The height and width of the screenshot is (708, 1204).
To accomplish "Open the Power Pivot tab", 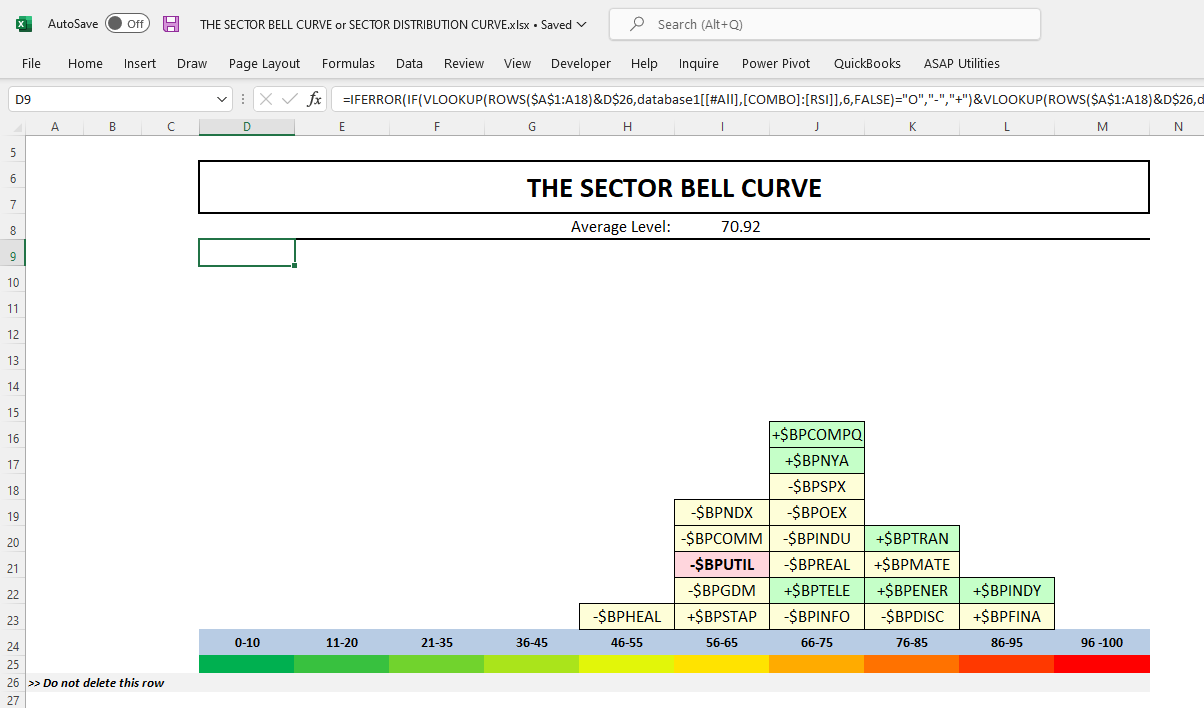I will click(776, 63).
